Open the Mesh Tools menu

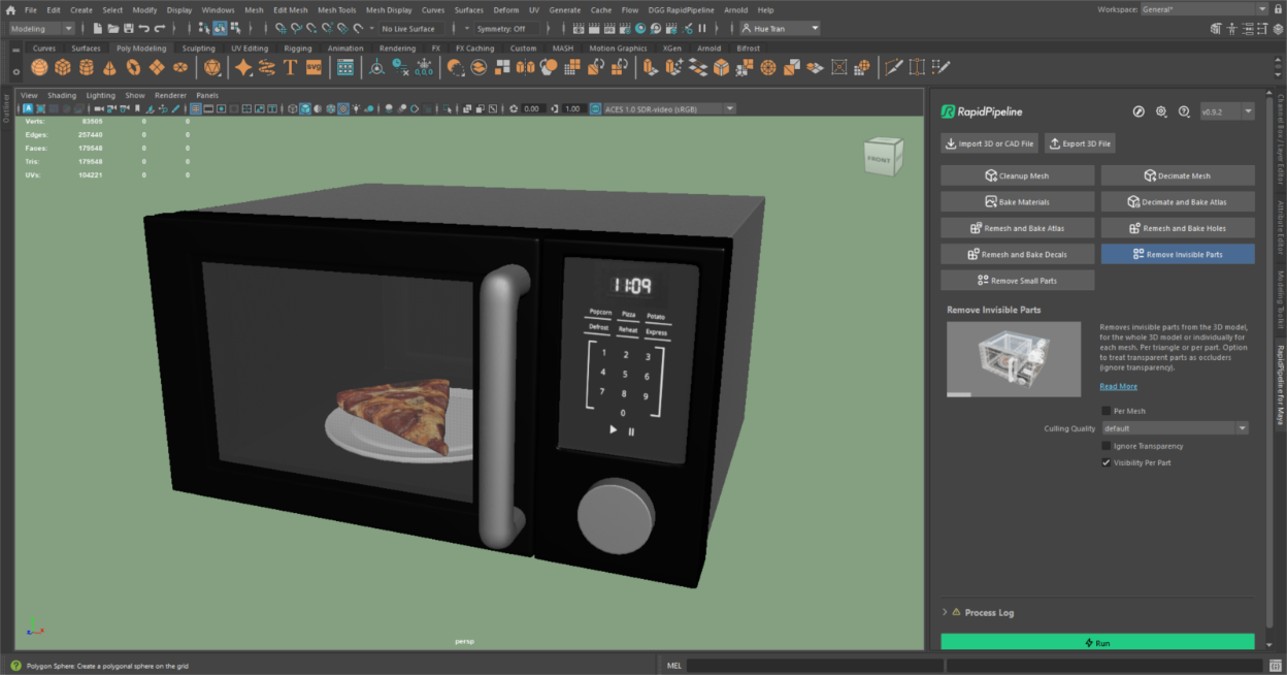point(337,10)
